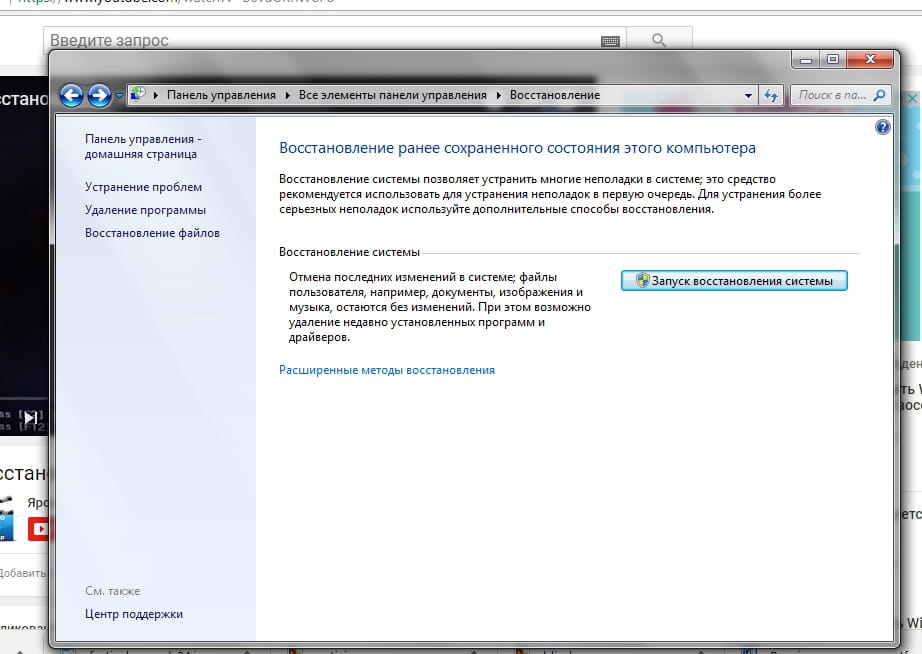Click the magnifier icon in Control Panel search
The width and height of the screenshot is (922, 654).
880,95
